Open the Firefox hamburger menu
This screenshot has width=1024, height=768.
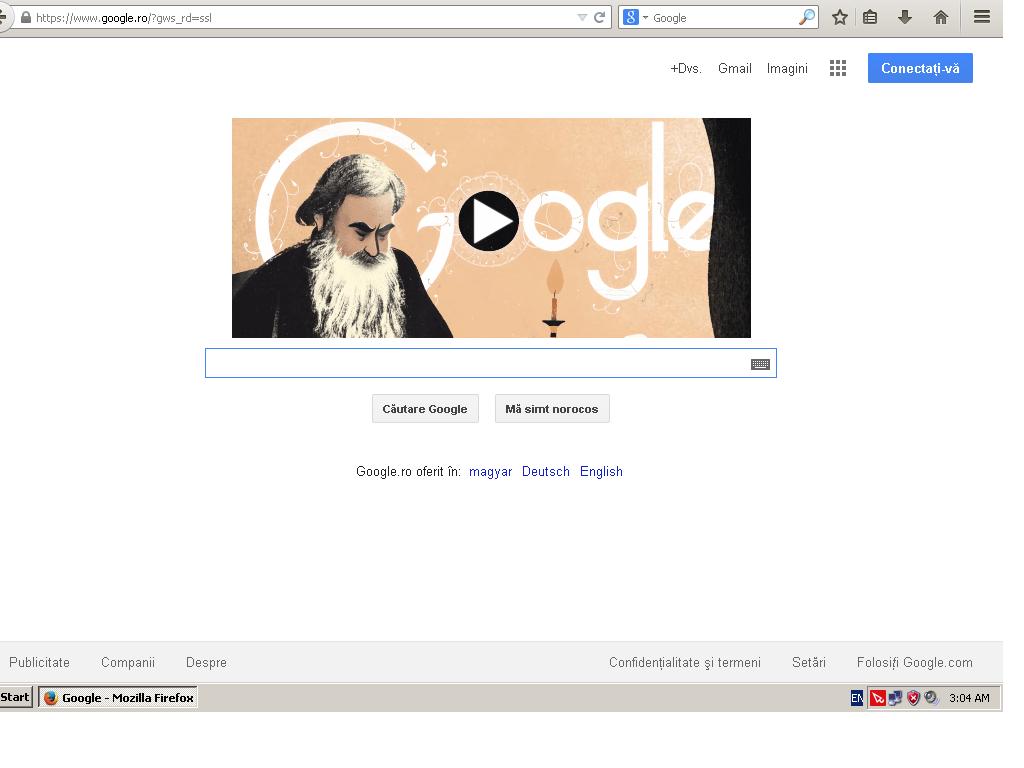pos(982,17)
